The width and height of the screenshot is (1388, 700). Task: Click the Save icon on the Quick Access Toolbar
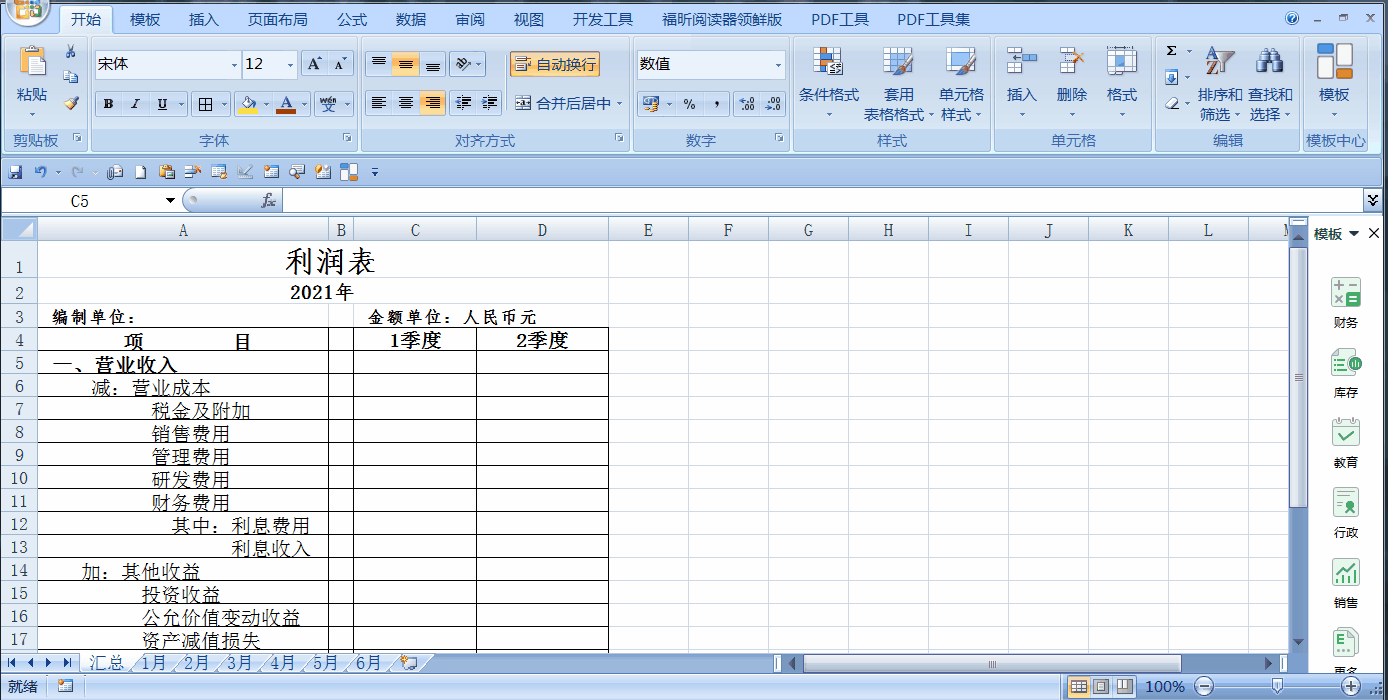(15, 171)
